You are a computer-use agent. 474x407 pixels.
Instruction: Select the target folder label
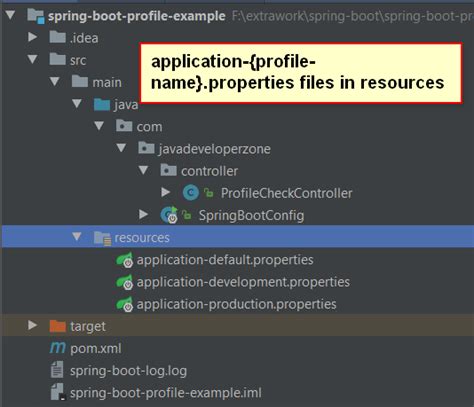pos(88,326)
